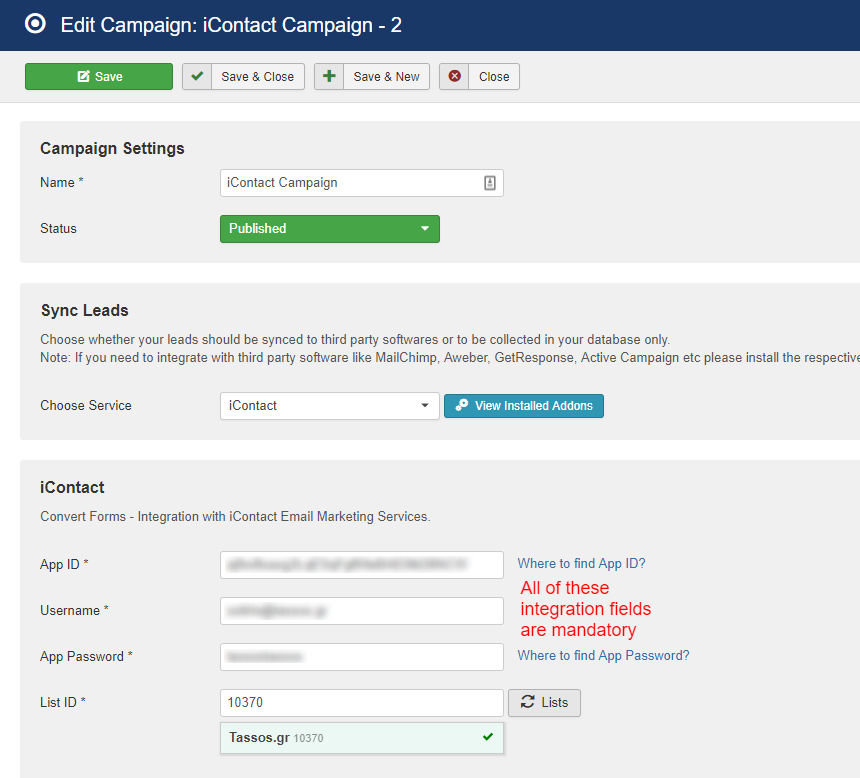Click the circle icon beside Edit Campaign title

tap(36, 24)
